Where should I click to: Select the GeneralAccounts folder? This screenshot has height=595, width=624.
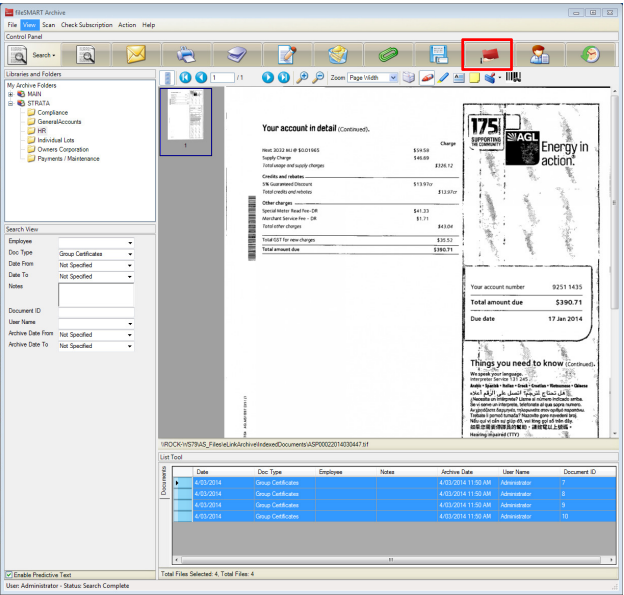pos(59,122)
